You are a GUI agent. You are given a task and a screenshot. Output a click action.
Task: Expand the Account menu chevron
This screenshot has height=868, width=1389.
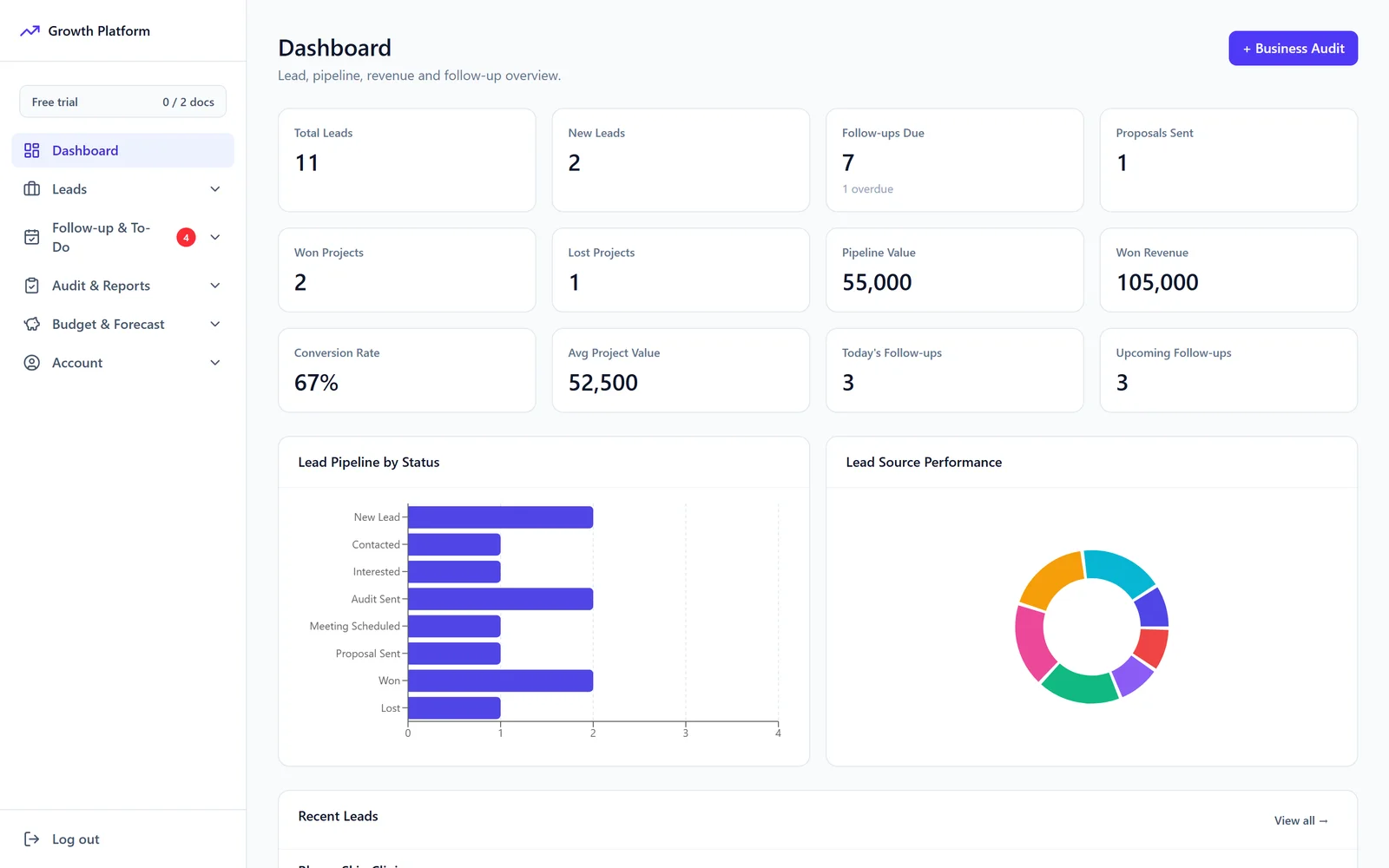point(215,363)
